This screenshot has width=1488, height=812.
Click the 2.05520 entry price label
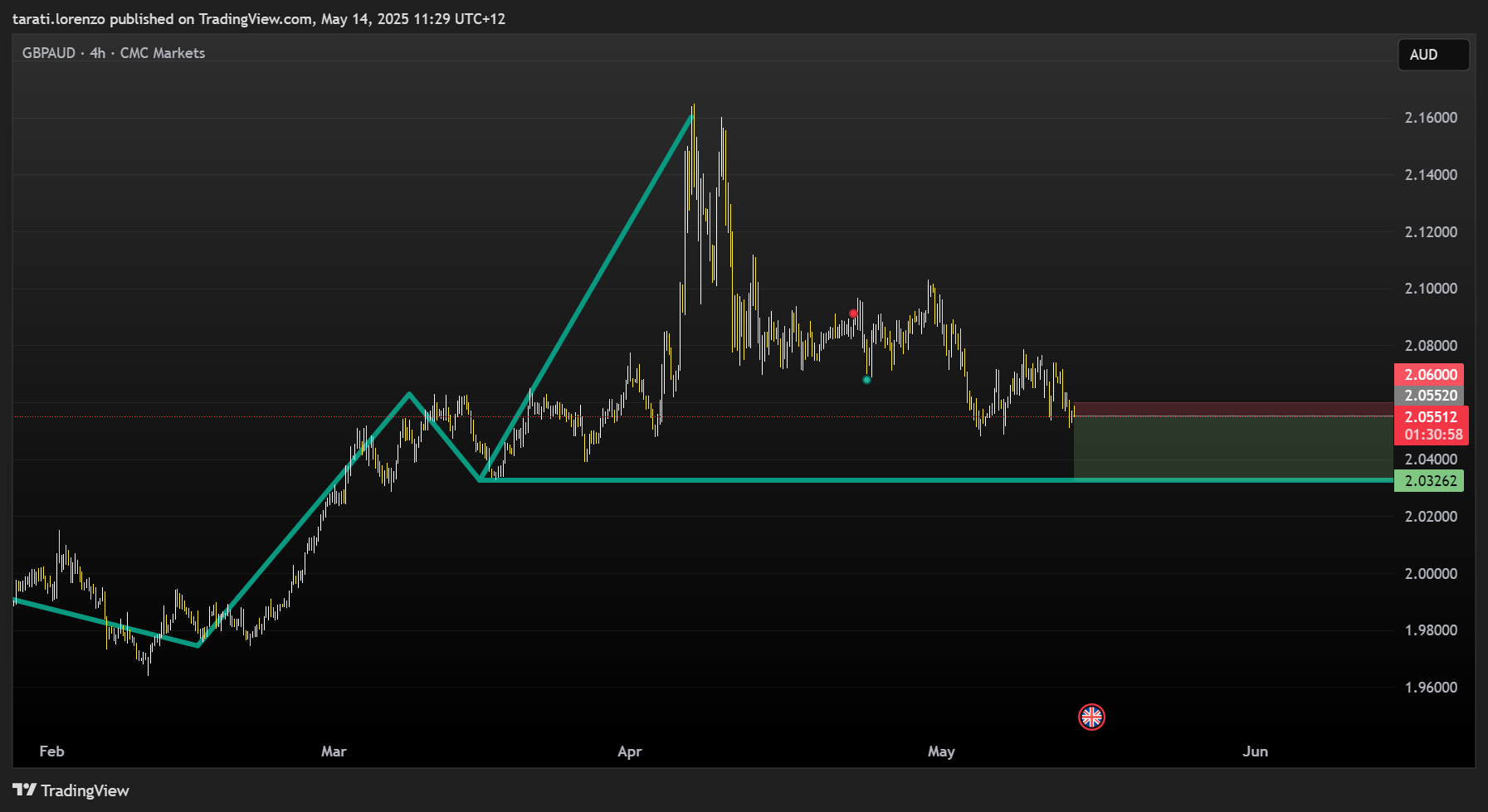[1429, 396]
